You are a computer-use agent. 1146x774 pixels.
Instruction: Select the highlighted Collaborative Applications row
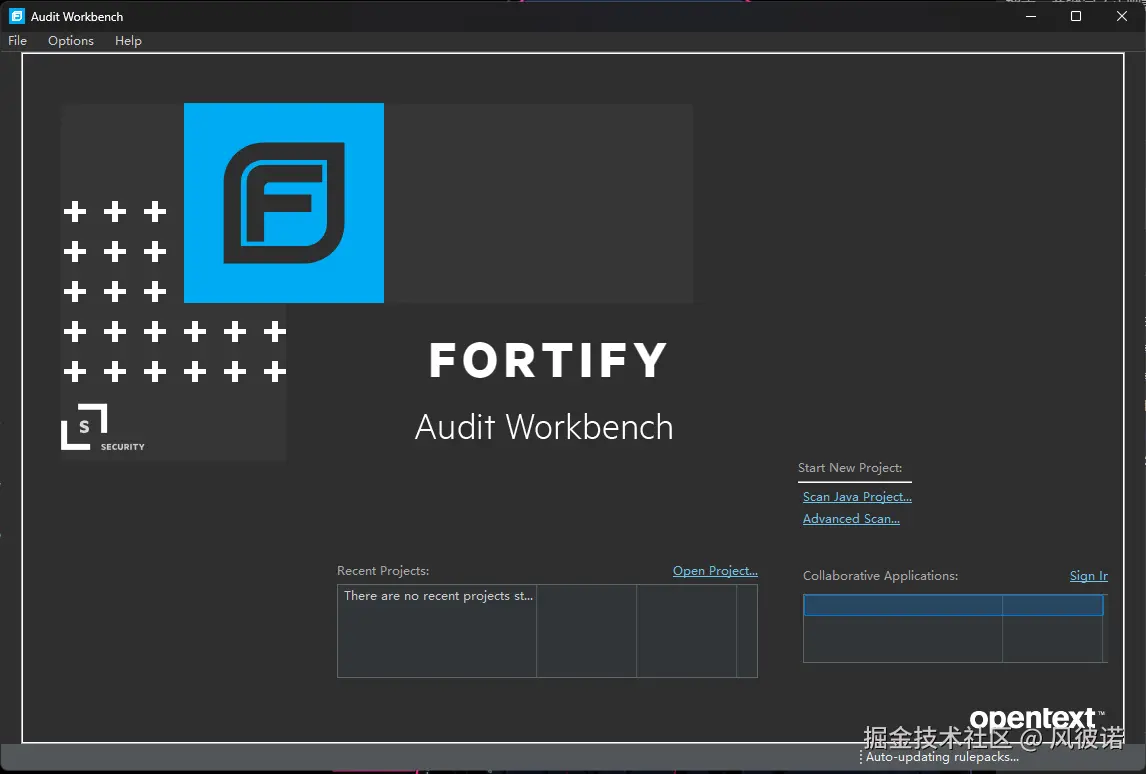coord(953,605)
